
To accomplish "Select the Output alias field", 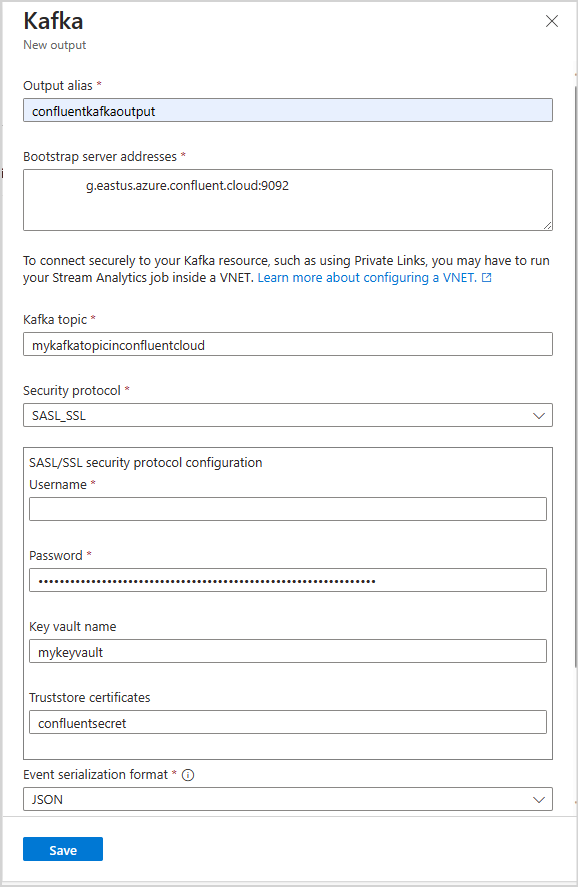I will click(287, 110).
